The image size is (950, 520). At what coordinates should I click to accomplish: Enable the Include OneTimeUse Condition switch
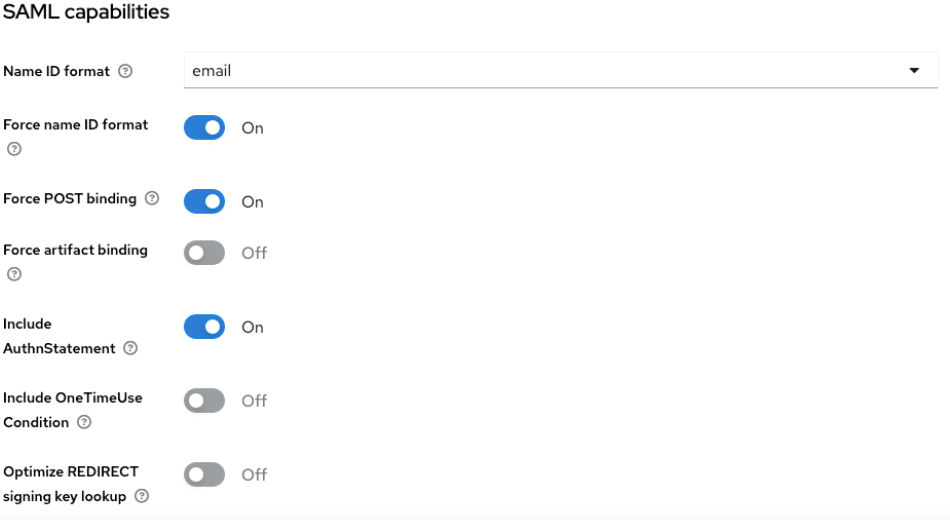pos(204,401)
